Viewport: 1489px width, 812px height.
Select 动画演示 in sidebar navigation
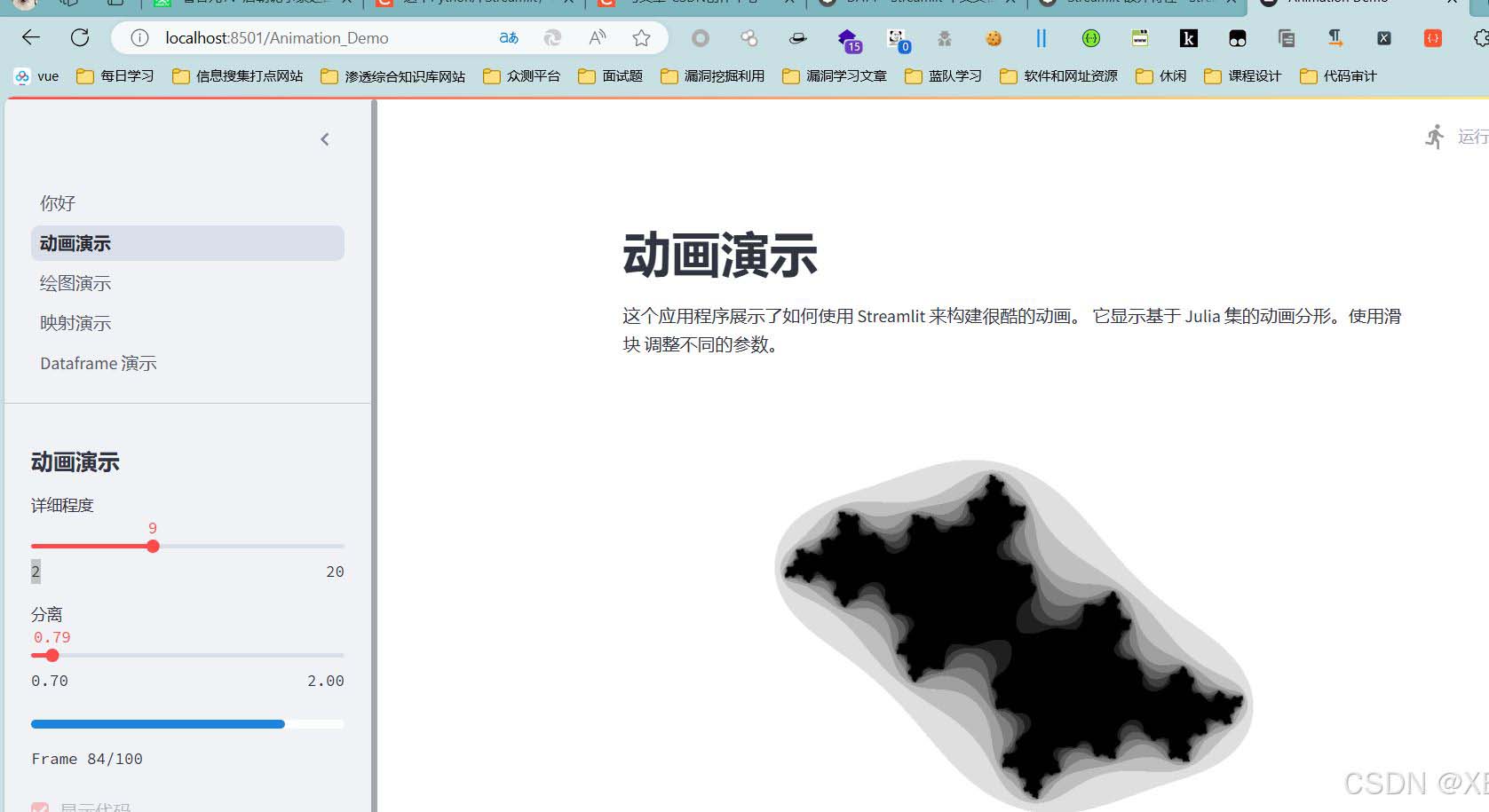coord(187,243)
